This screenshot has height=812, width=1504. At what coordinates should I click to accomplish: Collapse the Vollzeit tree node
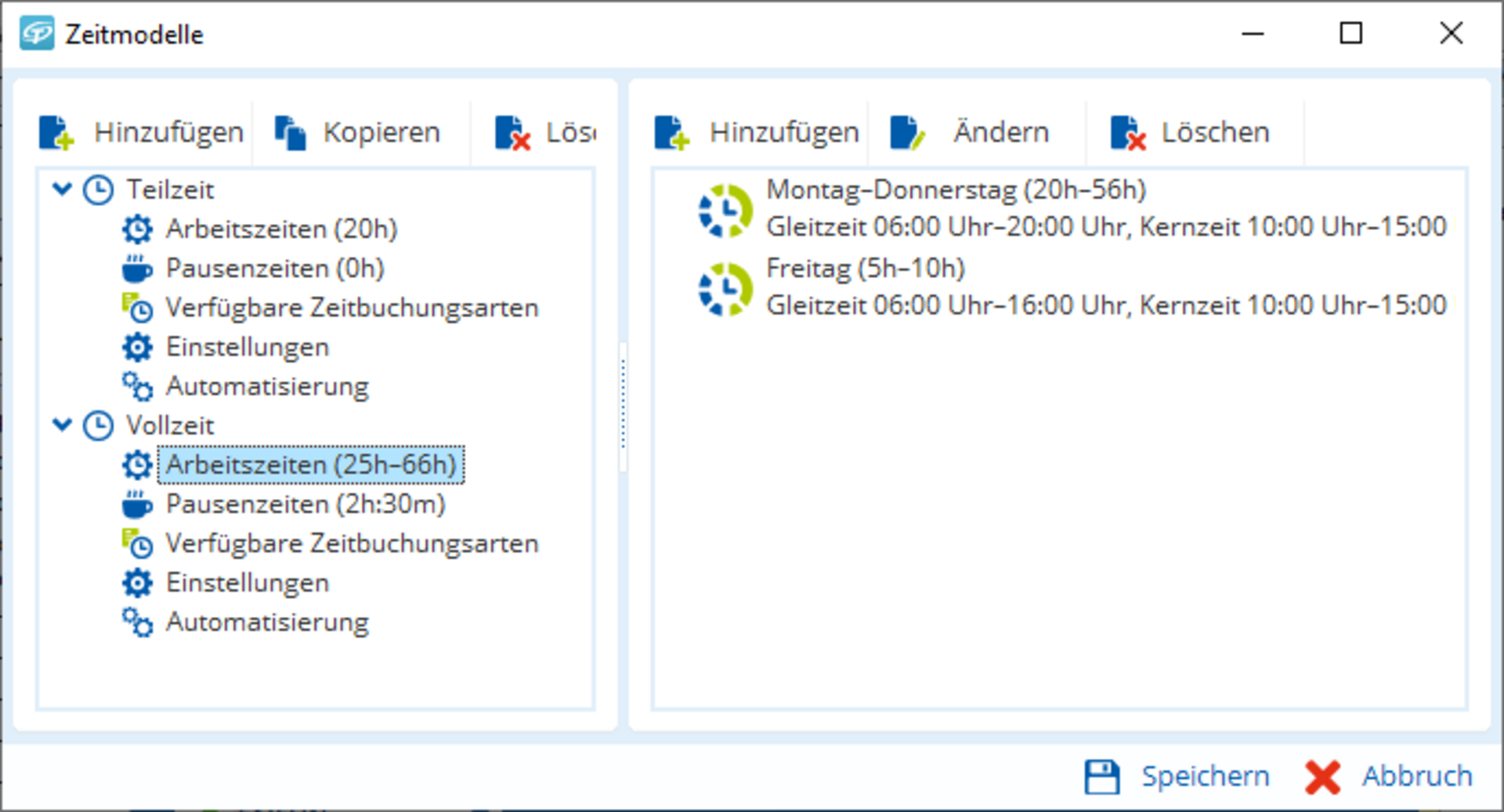point(62,424)
